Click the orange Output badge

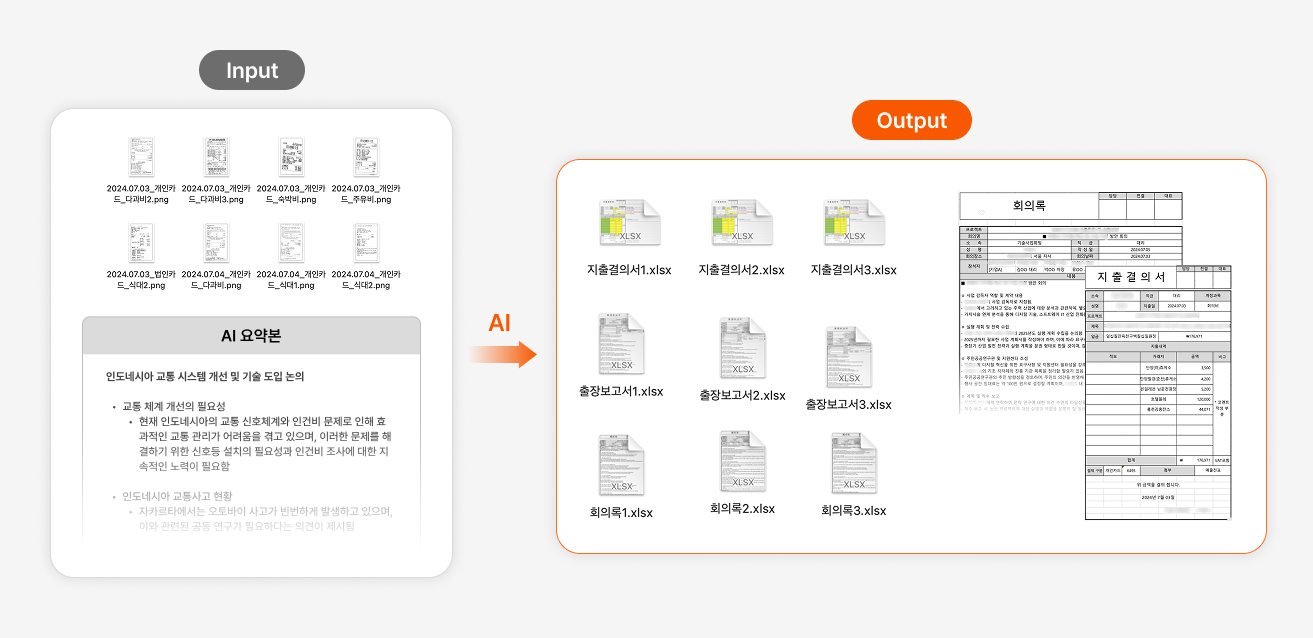(911, 120)
